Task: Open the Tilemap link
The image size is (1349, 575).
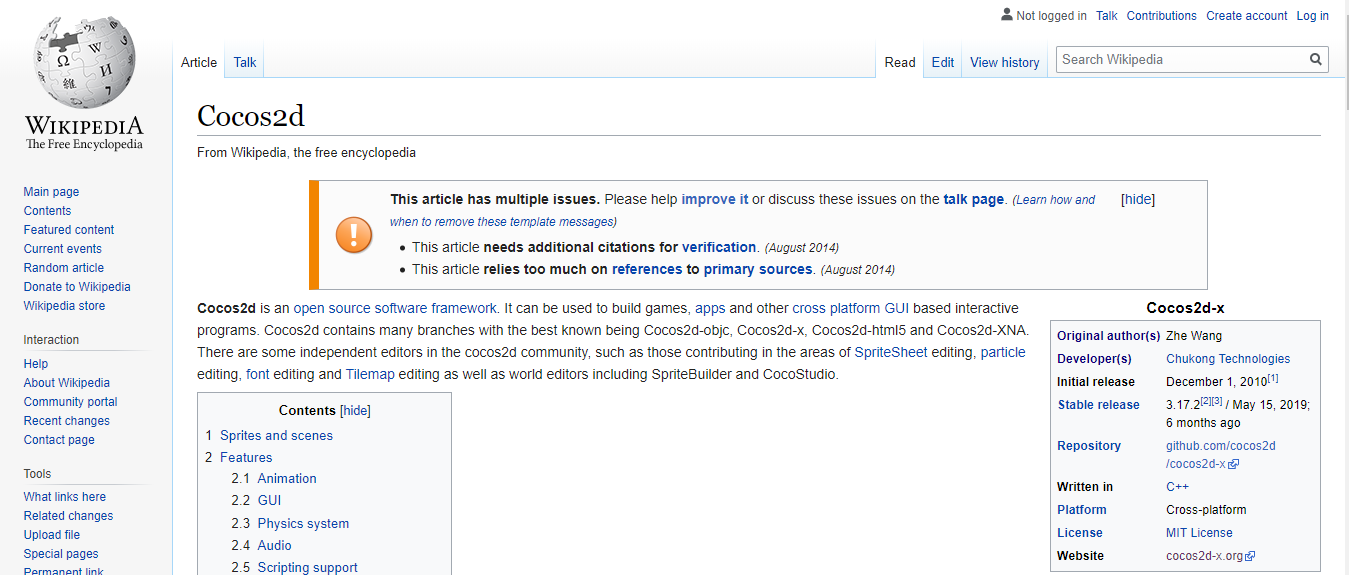Action: tap(370, 375)
